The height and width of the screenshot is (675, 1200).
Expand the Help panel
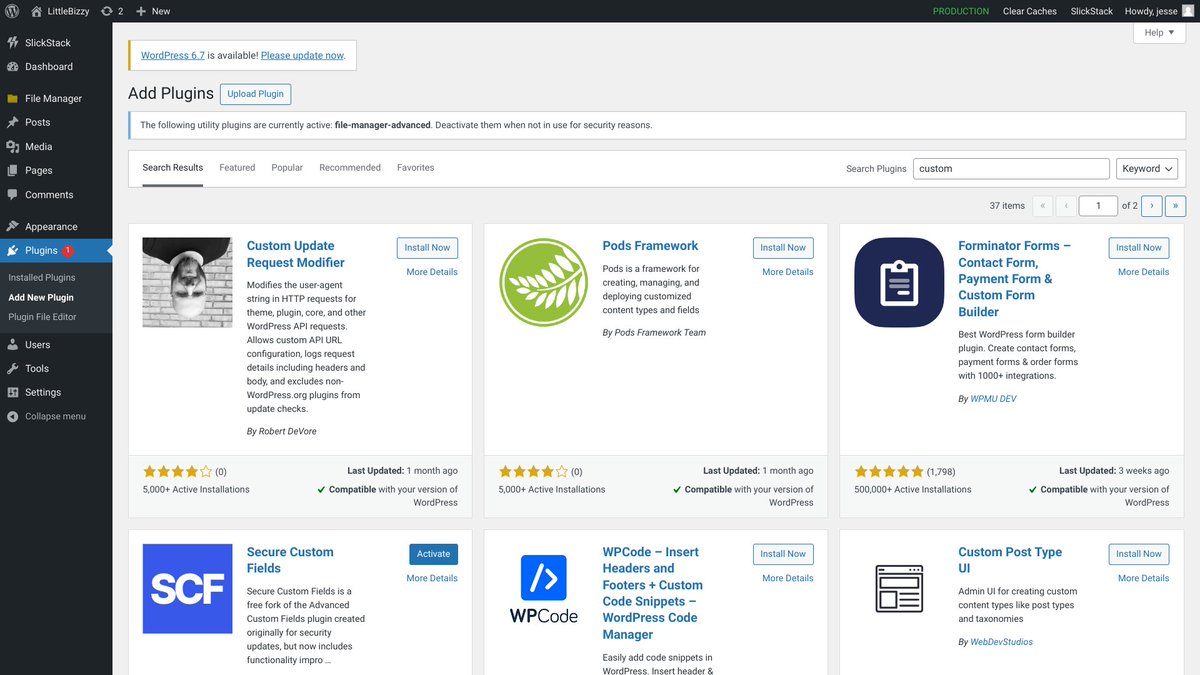coord(1159,33)
